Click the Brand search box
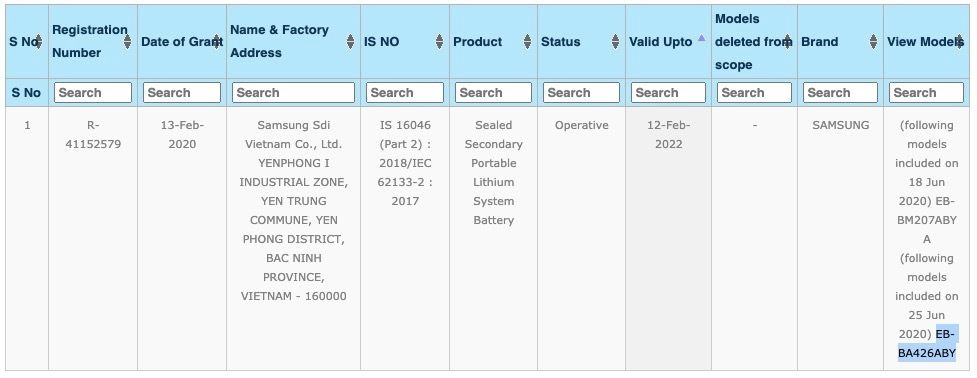Screen dimensions: 977x378 coord(840,93)
